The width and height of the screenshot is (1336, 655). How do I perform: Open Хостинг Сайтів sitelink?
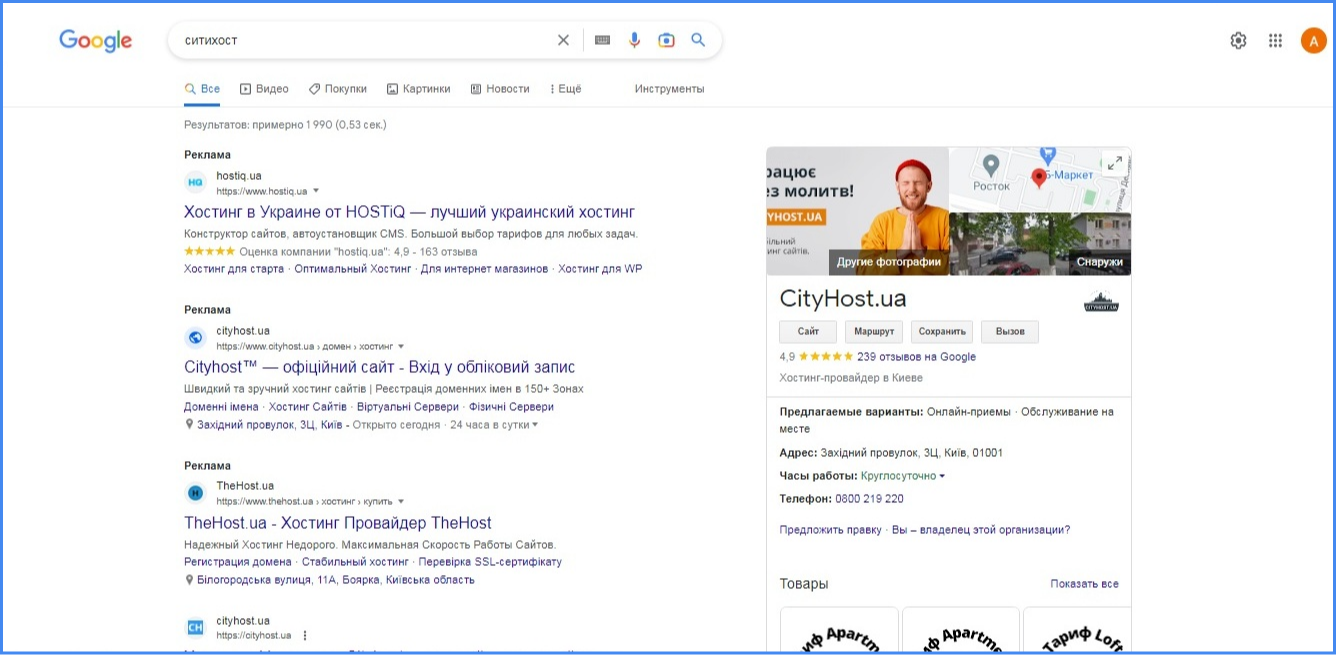coord(308,407)
